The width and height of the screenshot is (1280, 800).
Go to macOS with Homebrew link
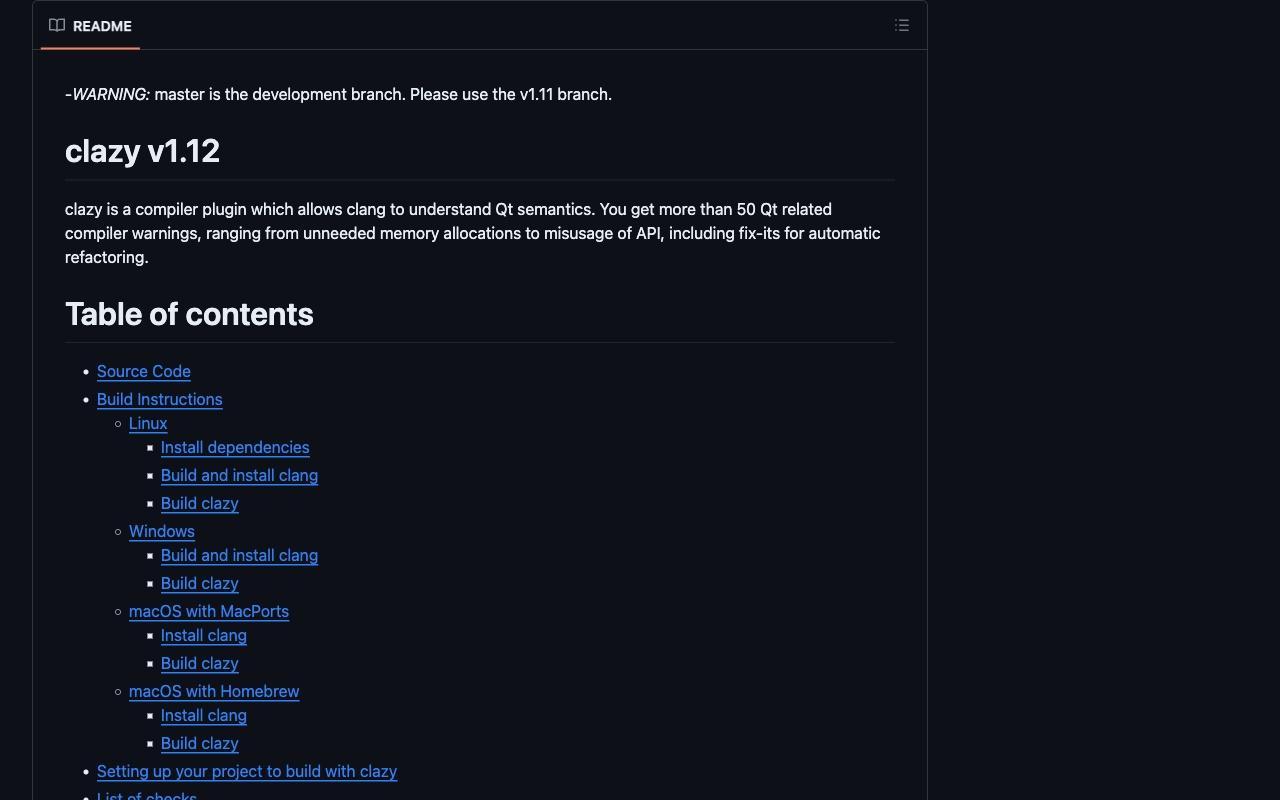point(214,691)
